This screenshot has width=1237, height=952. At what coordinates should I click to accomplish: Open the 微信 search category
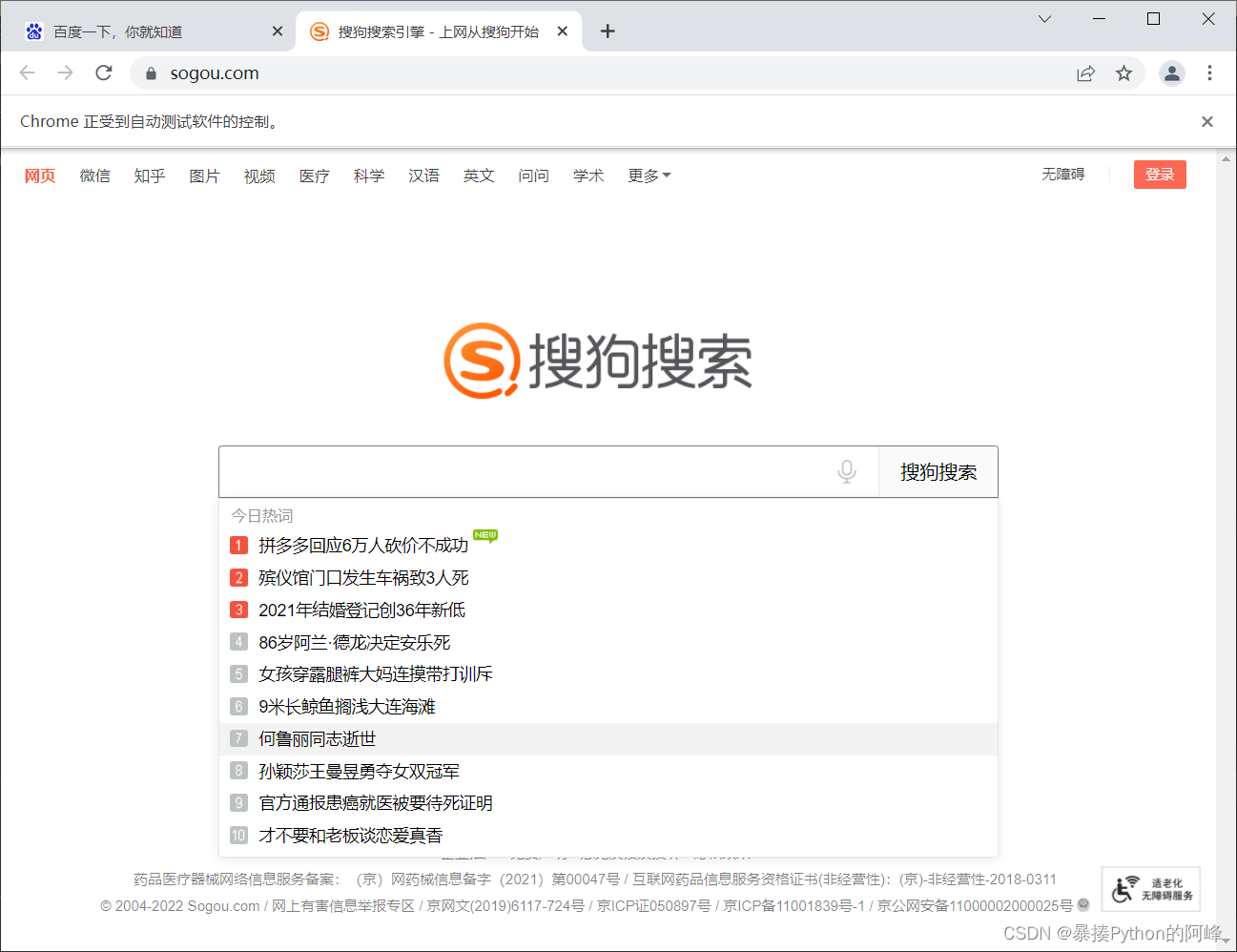pos(94,176)
